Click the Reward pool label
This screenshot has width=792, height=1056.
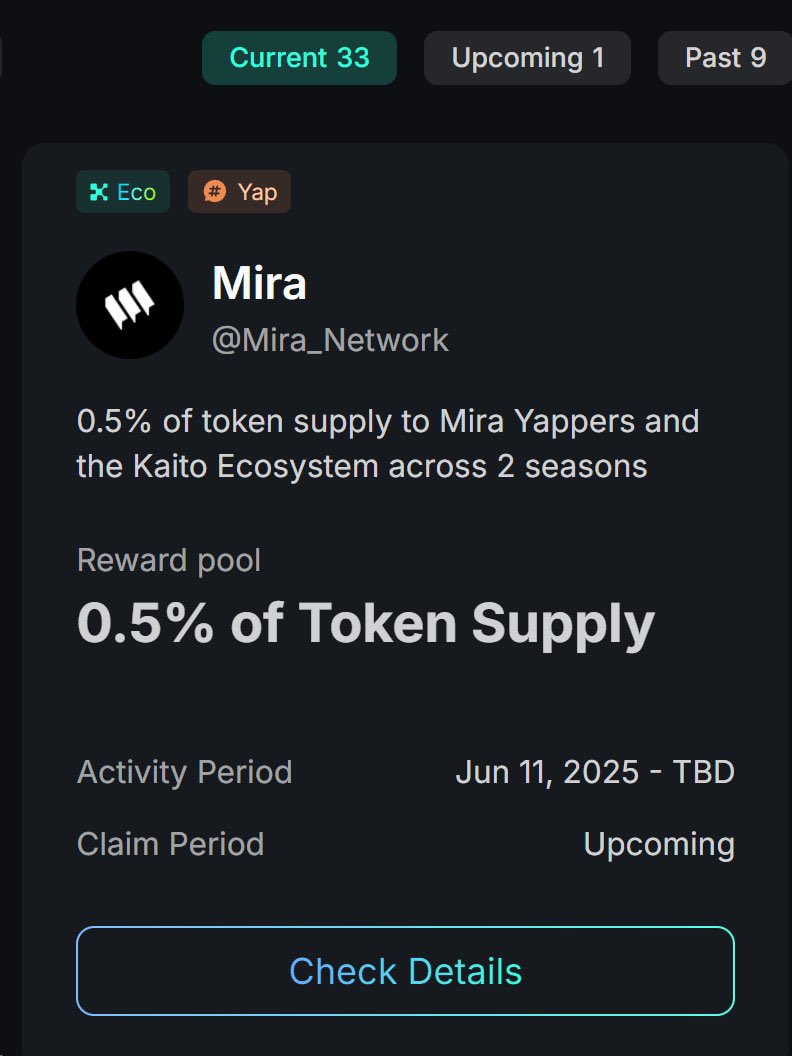(169, 560)
